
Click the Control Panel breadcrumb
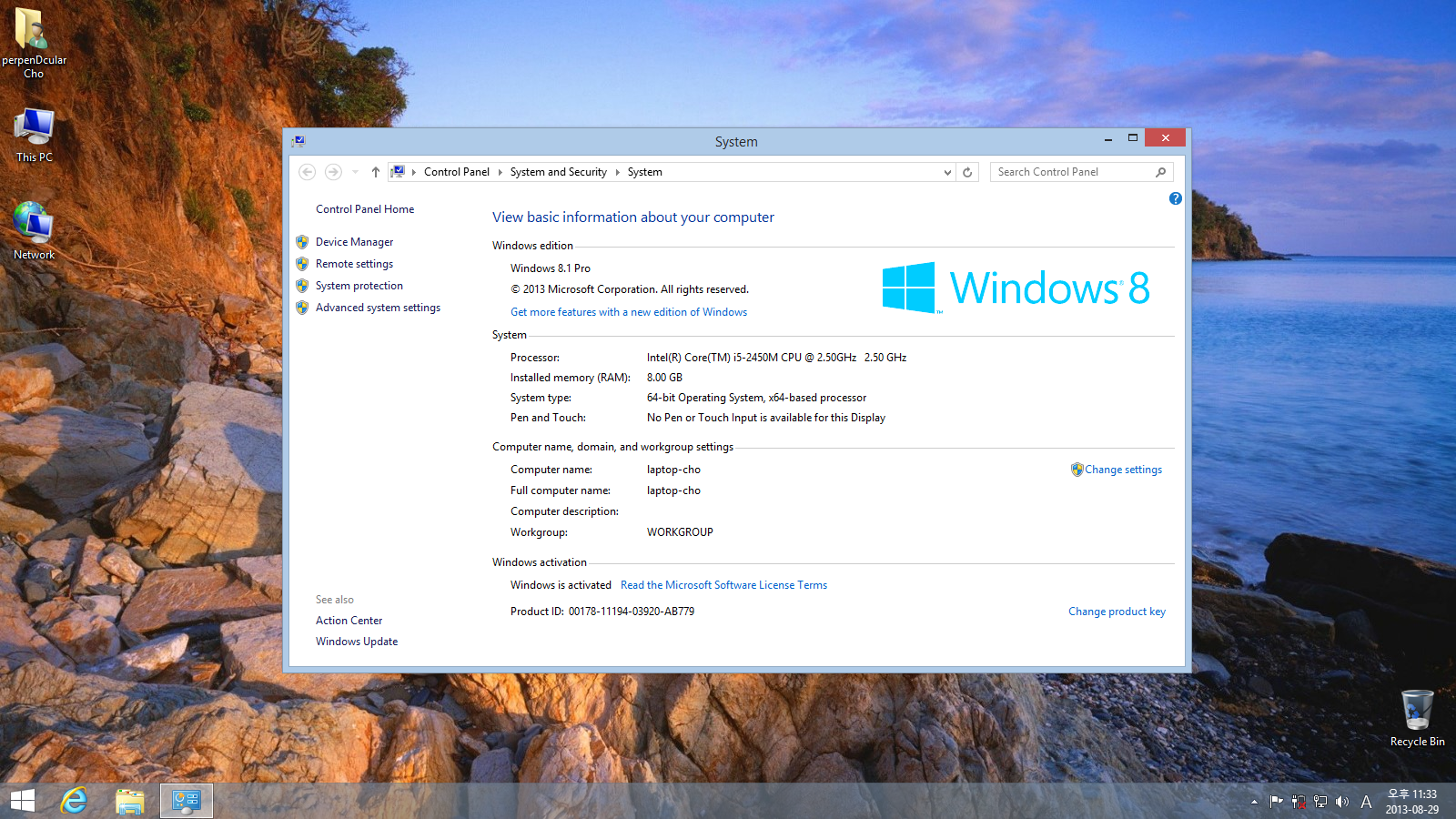point(457,172)
